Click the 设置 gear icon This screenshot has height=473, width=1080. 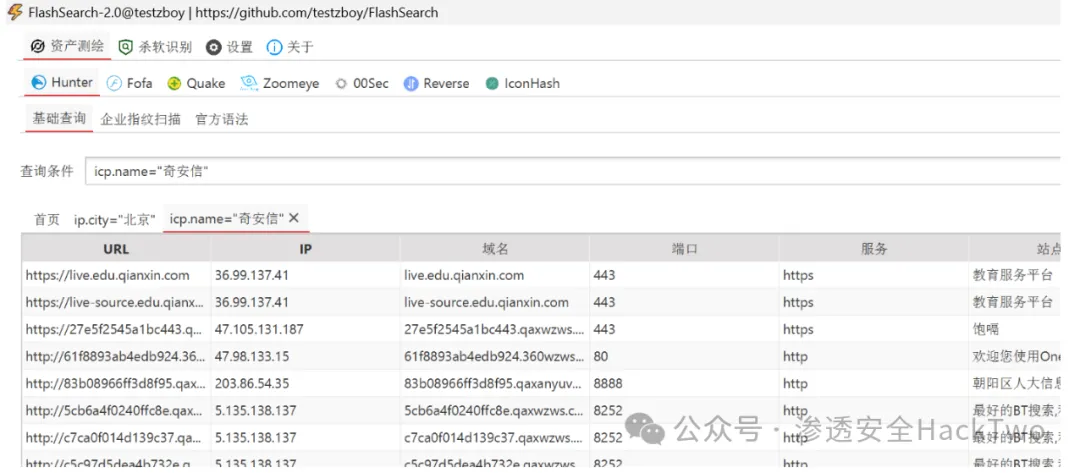tap(214, 48)
